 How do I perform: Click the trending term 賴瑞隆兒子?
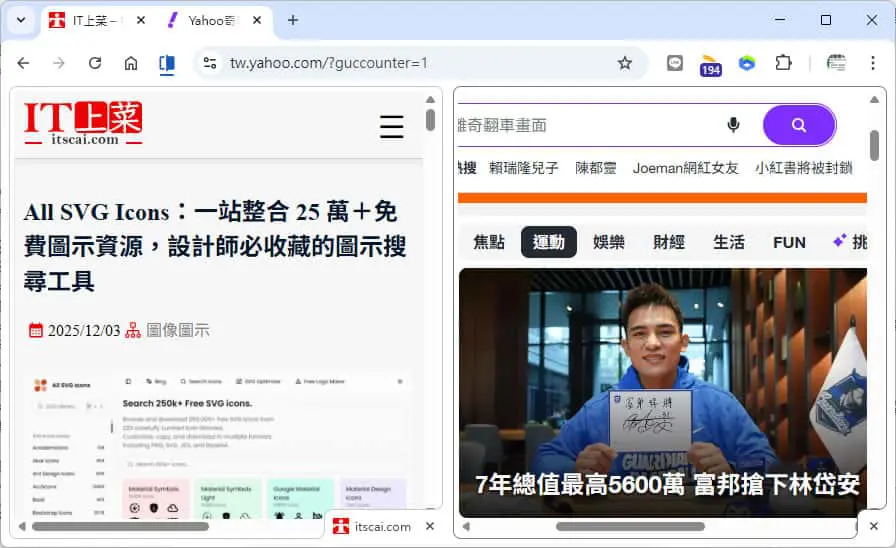pos(523,168)
